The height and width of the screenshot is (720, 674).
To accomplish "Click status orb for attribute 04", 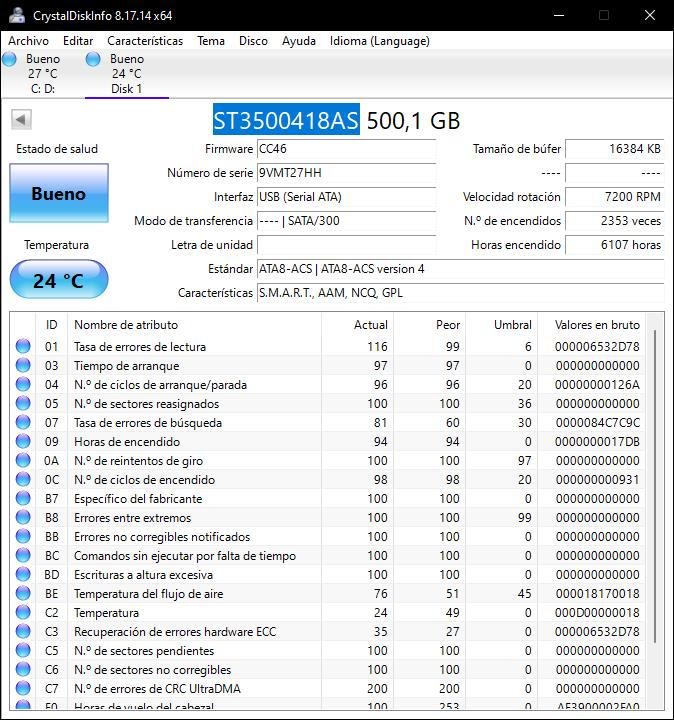I will (x=23, y=384).
